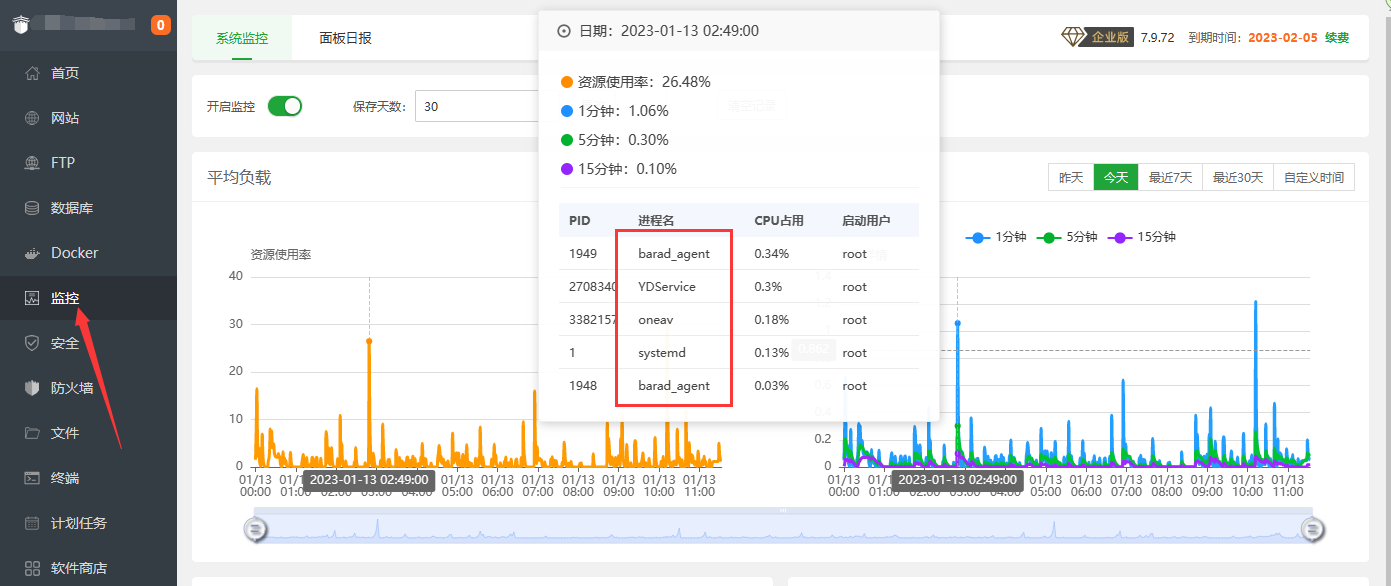Click the expiry date 2023-02-05
The width and height of the screenshot is (1391, 586).
pos(1283,38)
